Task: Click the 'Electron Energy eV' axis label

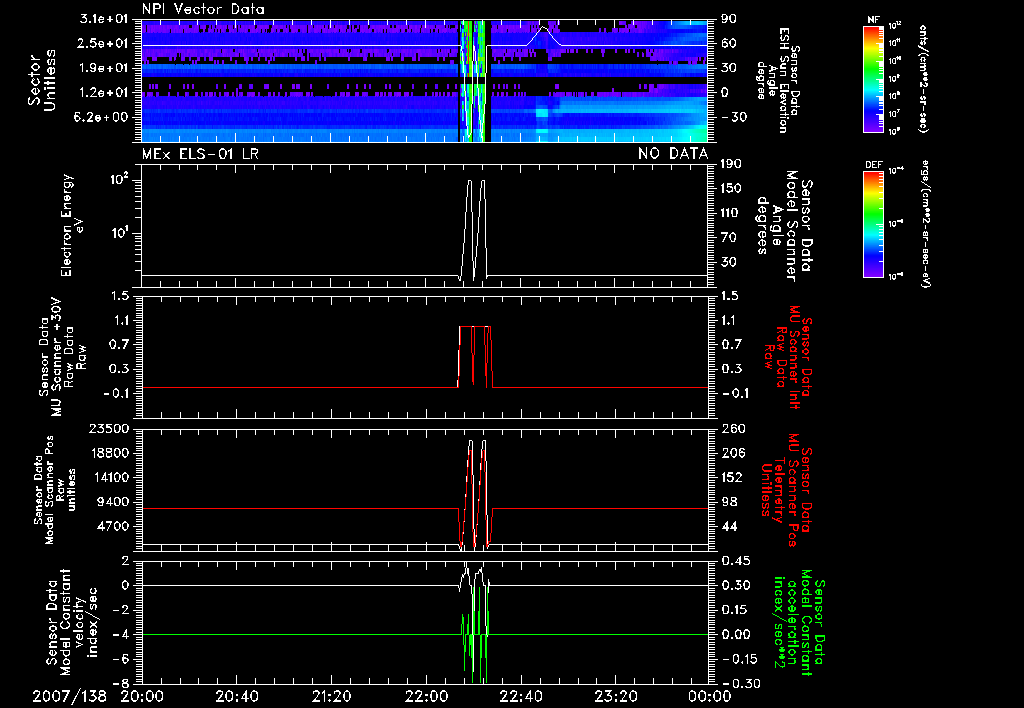Action: pyautogui.click(x=73, y=225)
